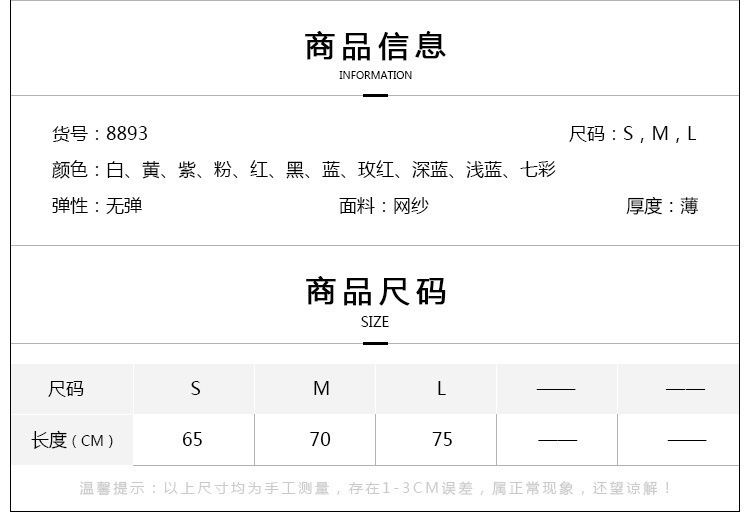Click the 玫红 color name
750x512 pixels.
coord(376,170)
